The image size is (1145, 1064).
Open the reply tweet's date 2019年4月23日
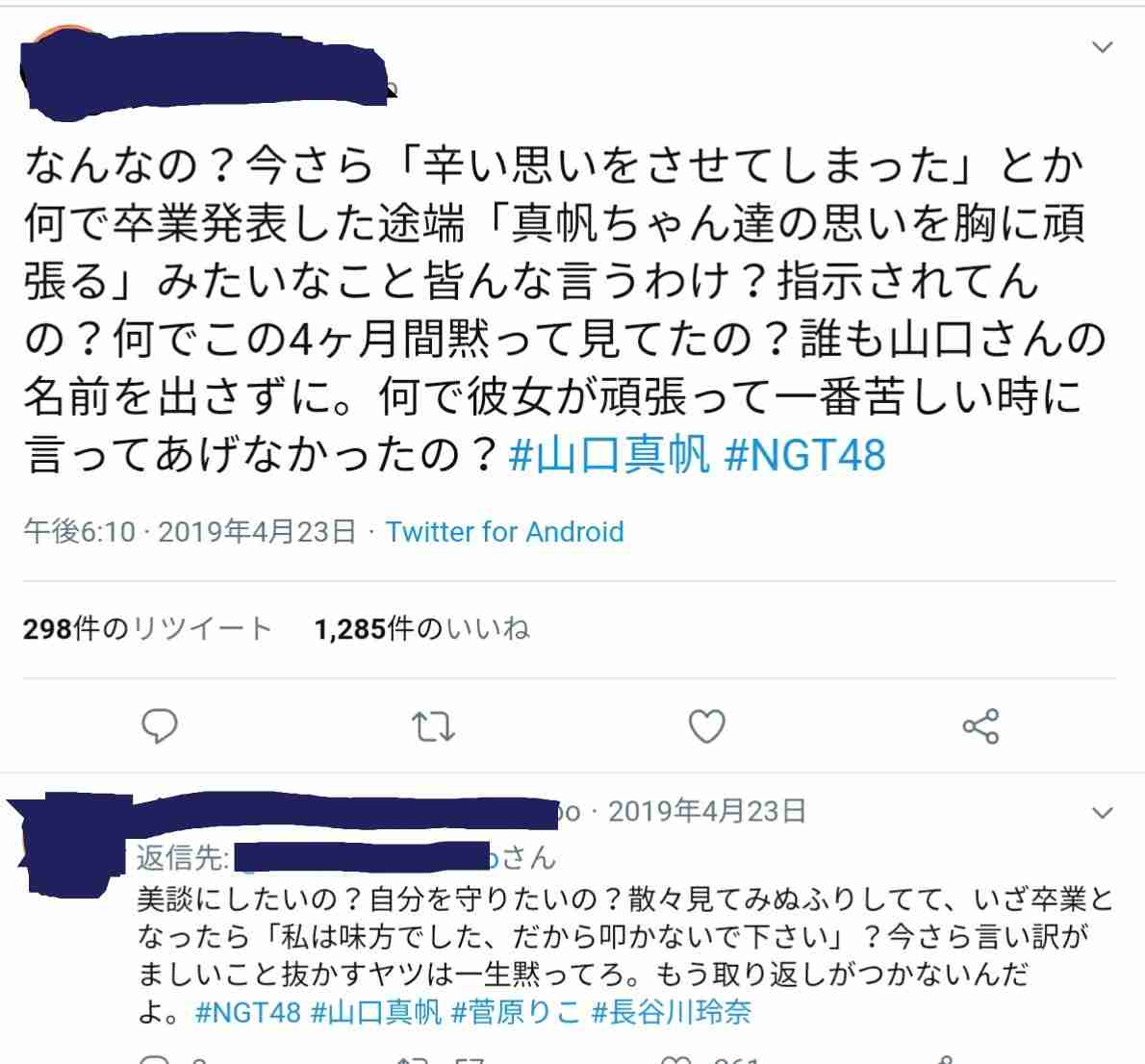pos(707,811)
